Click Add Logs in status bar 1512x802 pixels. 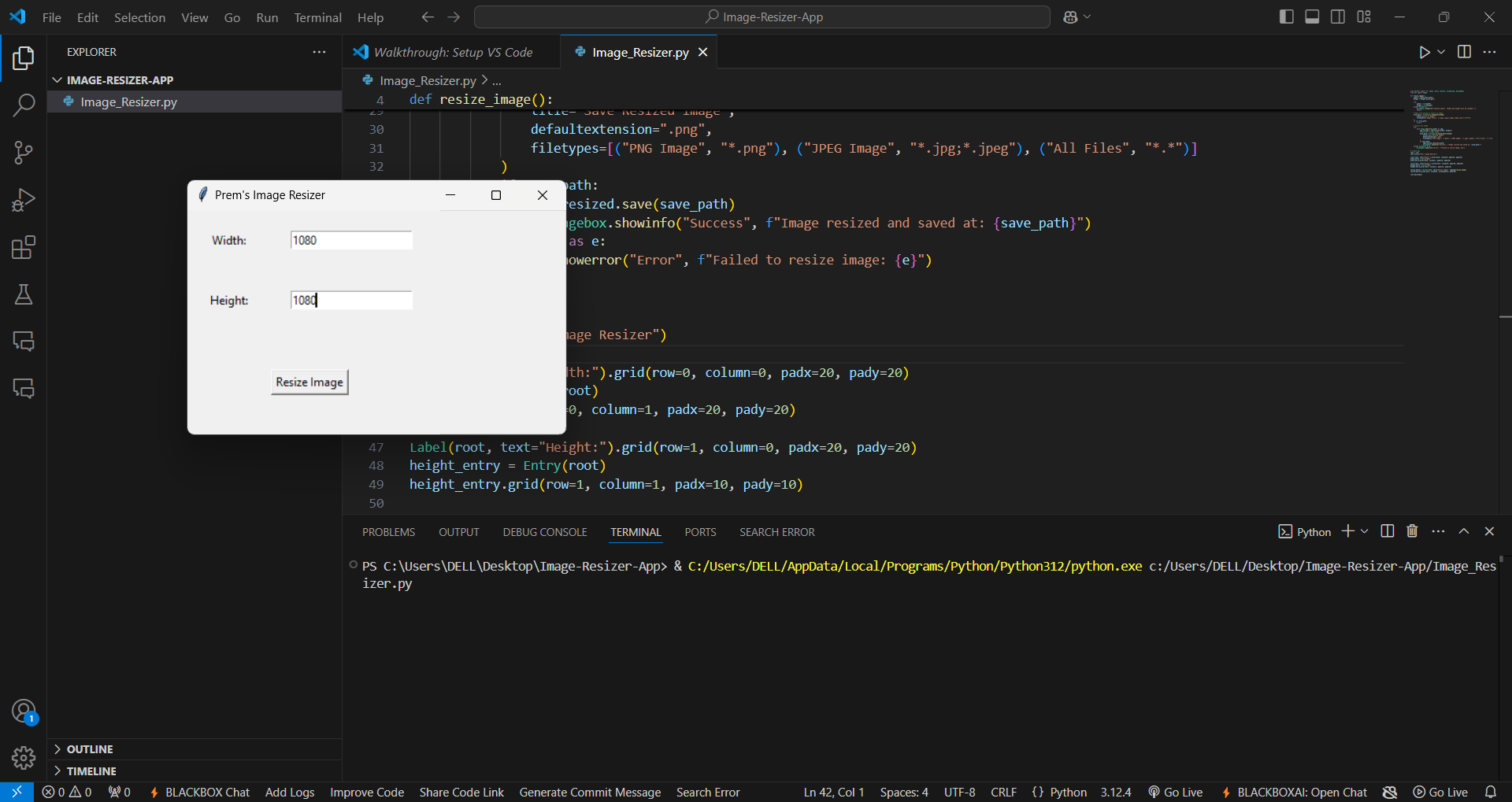click(290, 792)
